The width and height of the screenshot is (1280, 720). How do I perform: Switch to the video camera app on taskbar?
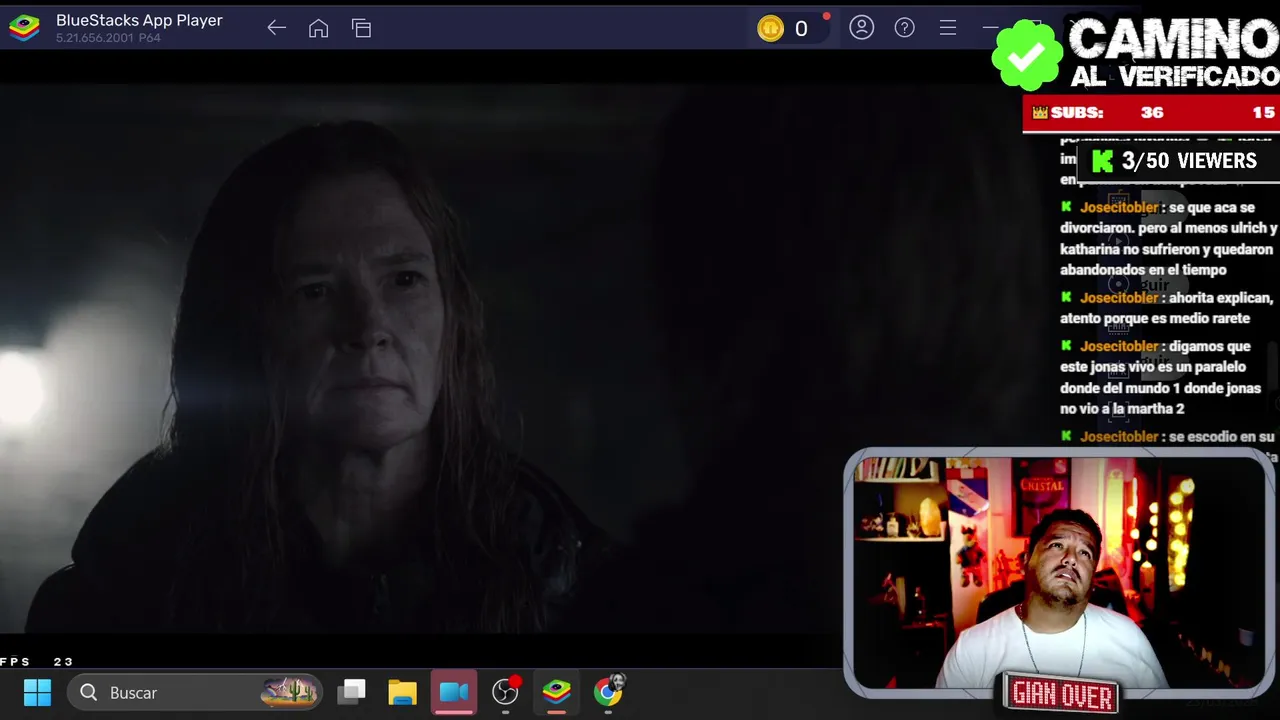coord(454,692)
